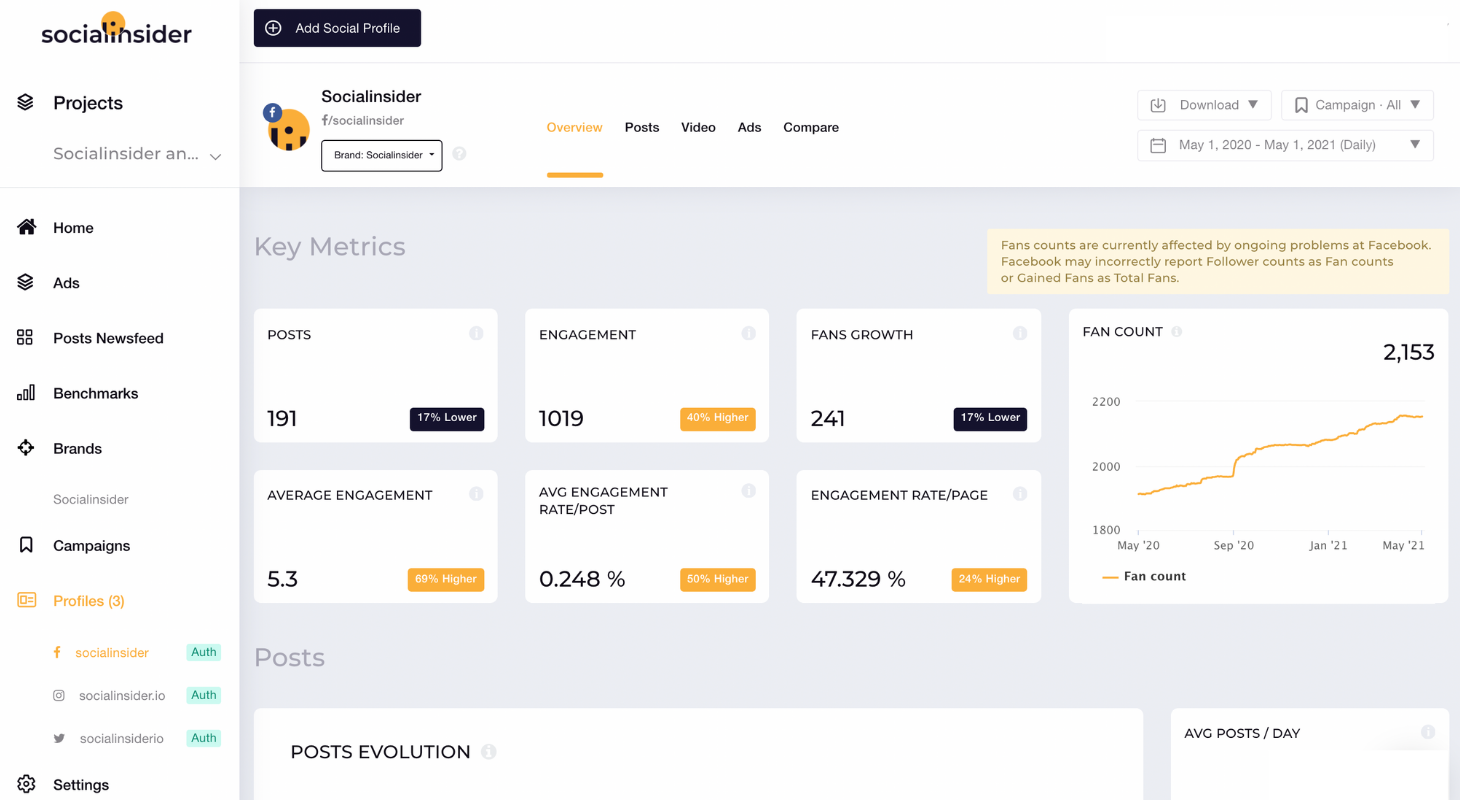Click the Campaigns bookmark icon
Image resolution: width=1460 pixels, height=800 pixels.
(x=26, y=545)
